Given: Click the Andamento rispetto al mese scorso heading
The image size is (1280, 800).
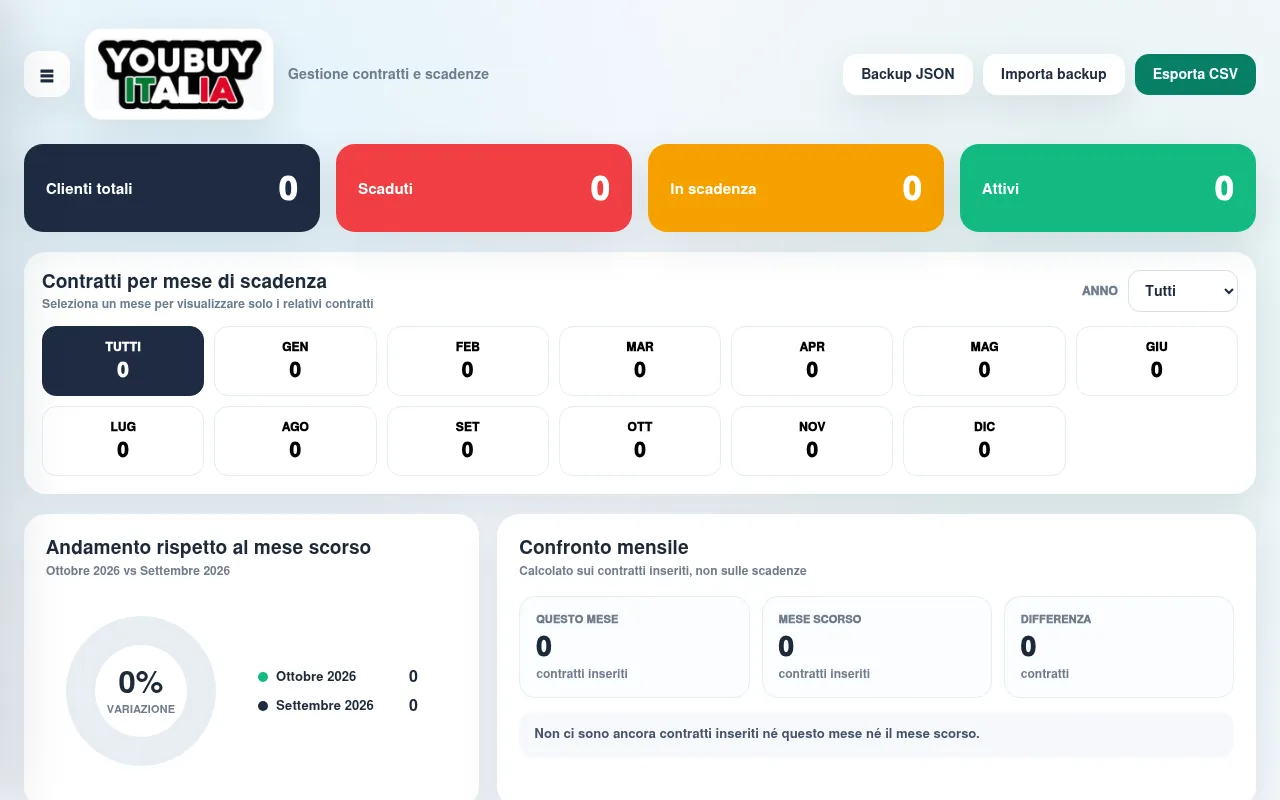Looking at the screenshot, I should click(208, 548).
